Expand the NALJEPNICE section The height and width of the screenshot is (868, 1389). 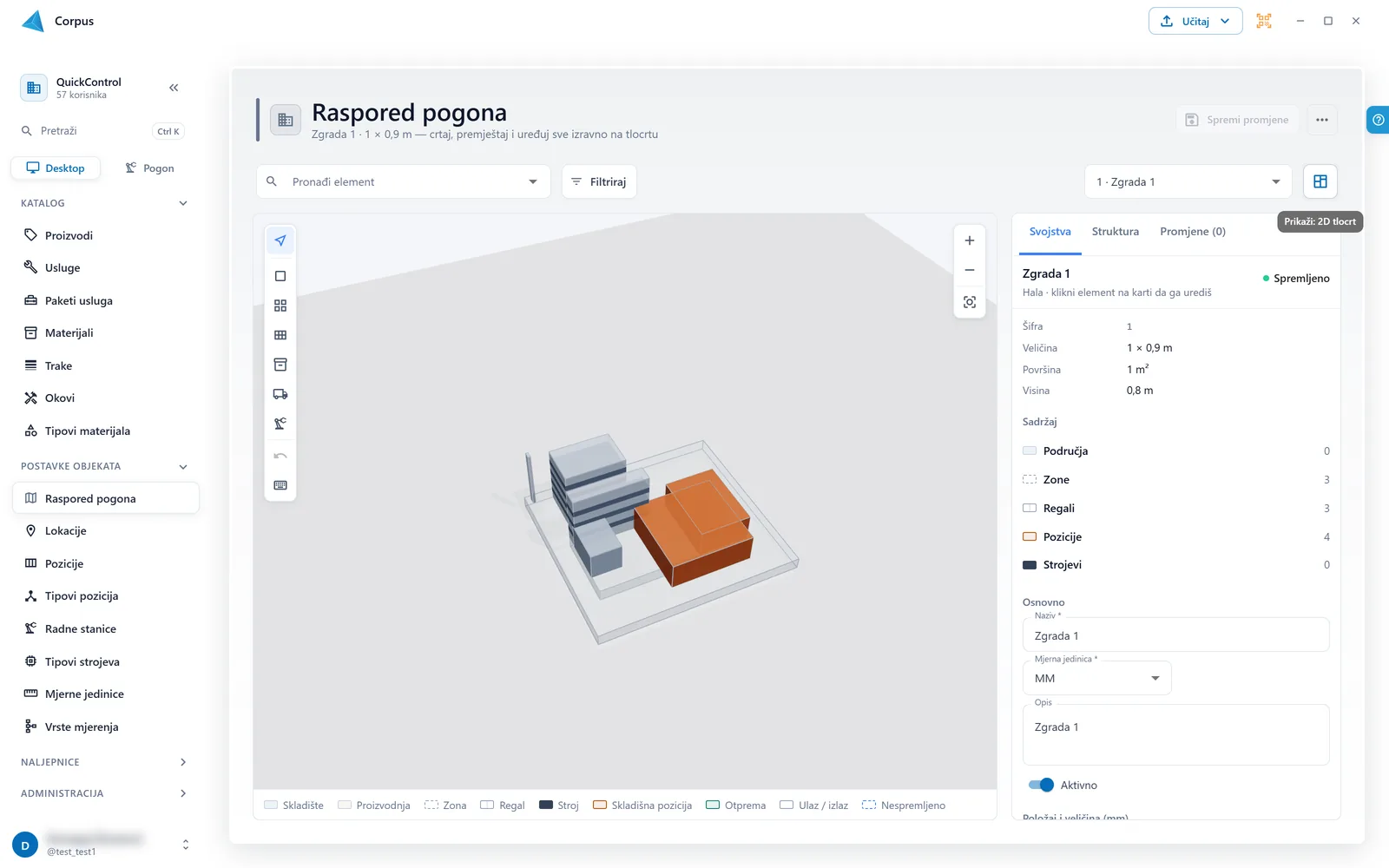(104, 762)
